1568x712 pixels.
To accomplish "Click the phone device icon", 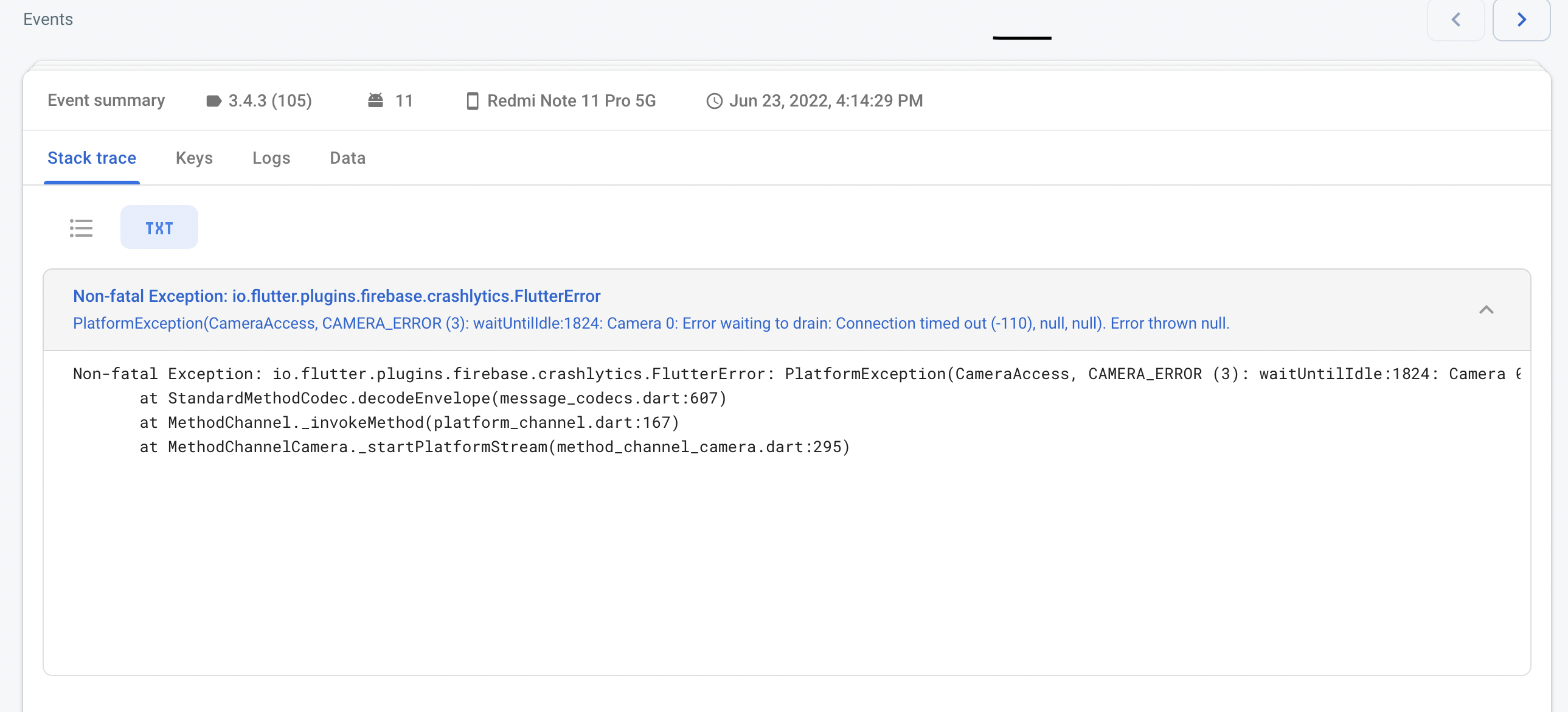I will click(x=473, y=101).
